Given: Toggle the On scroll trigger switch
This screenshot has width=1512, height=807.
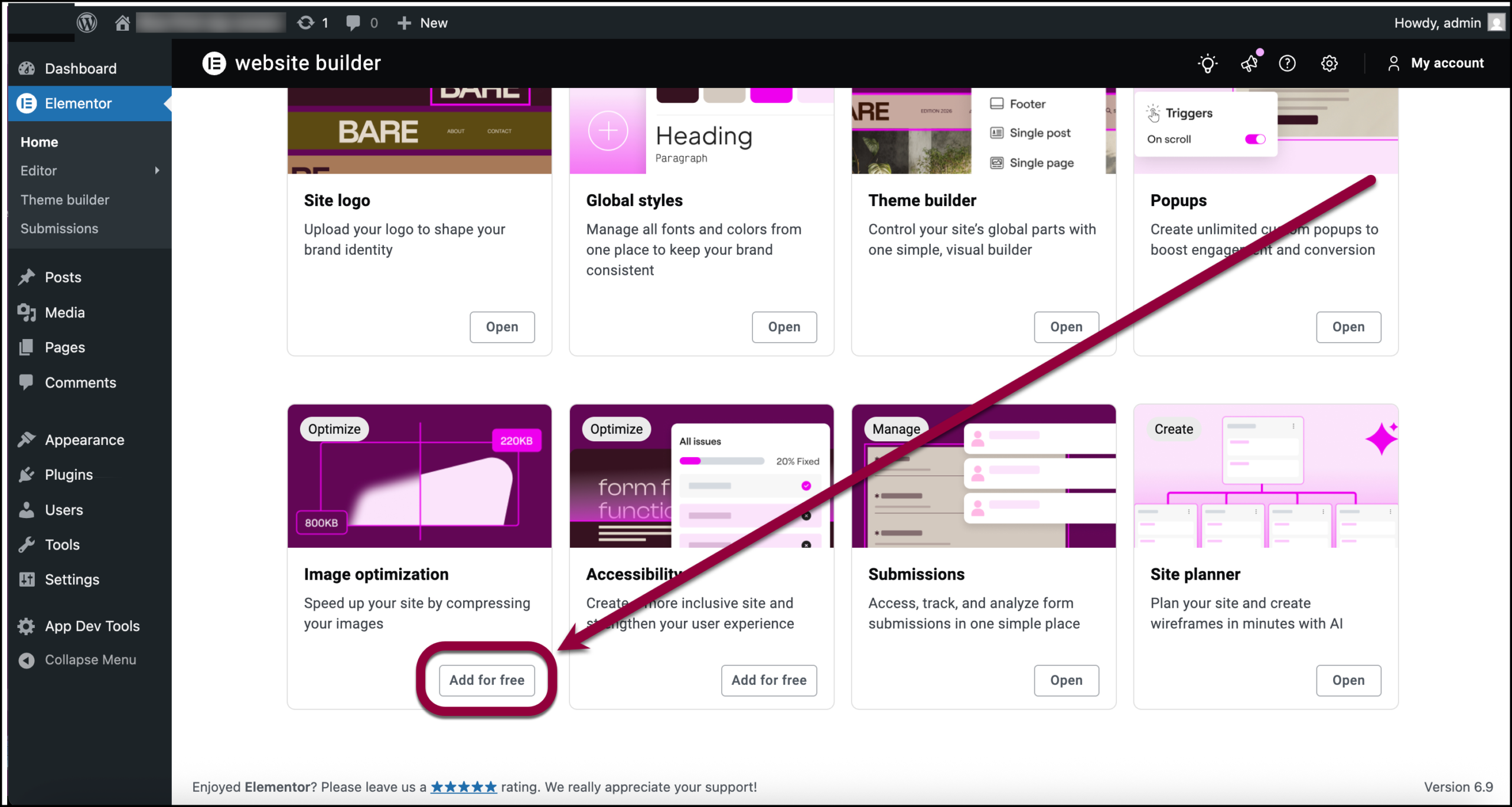Looking at the screenshot, I should tap(1254, 139).
